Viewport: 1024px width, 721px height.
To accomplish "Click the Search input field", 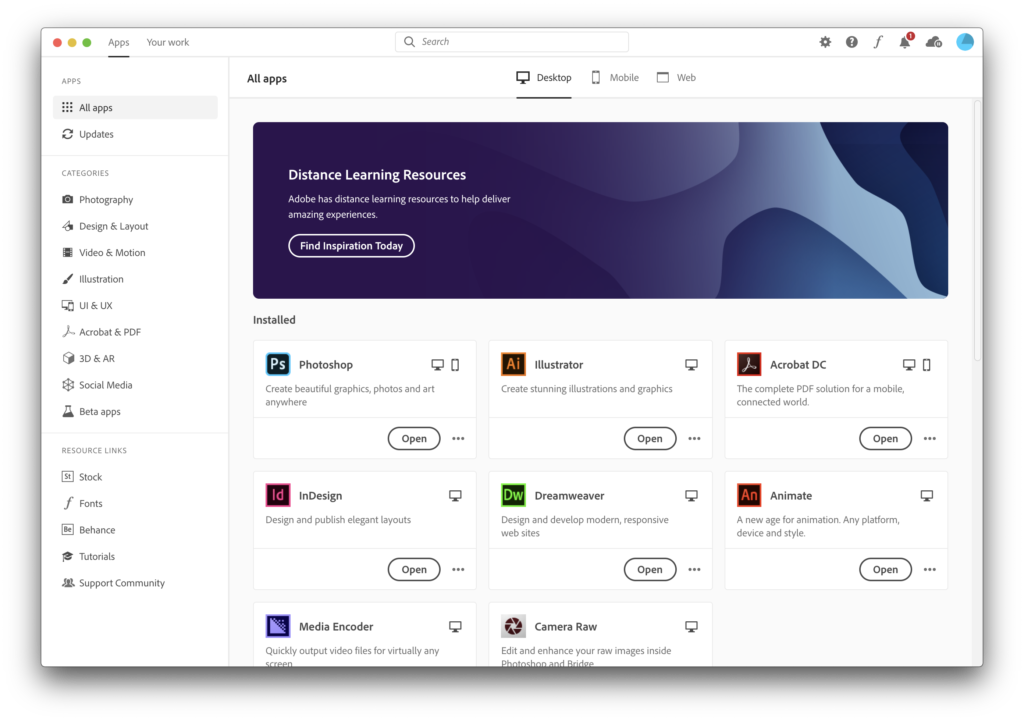I will click(x=512, y=42).
